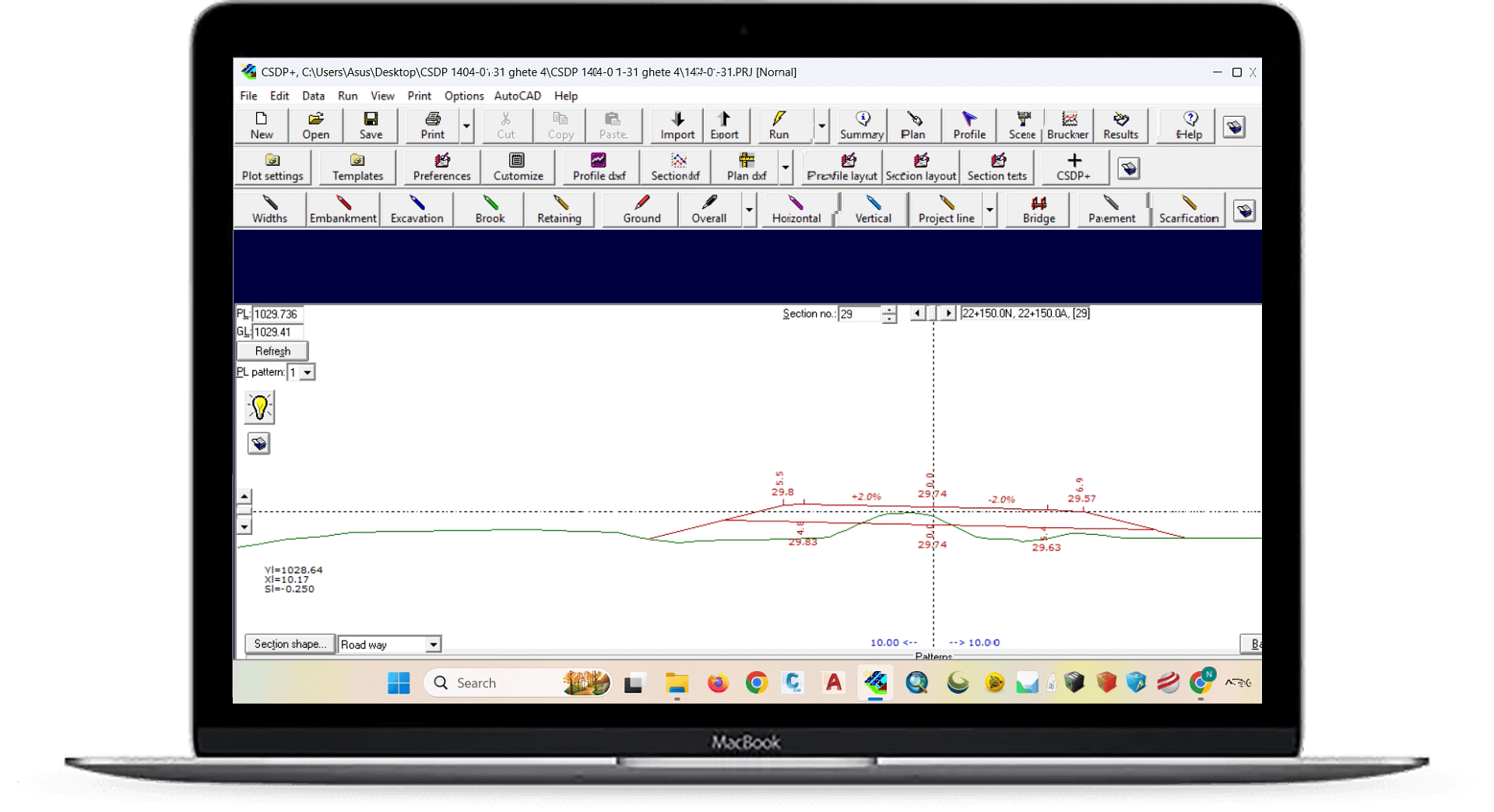The width and height of the screenshot is (1494, 812).
Task: Click the vertical scroll up arrow
Action: (244, 497)
